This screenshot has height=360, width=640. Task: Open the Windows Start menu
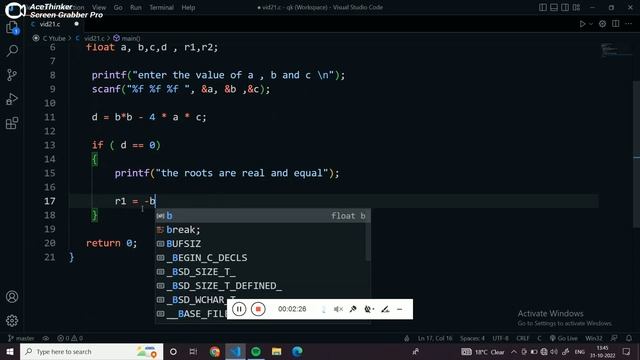click(9, 351)
